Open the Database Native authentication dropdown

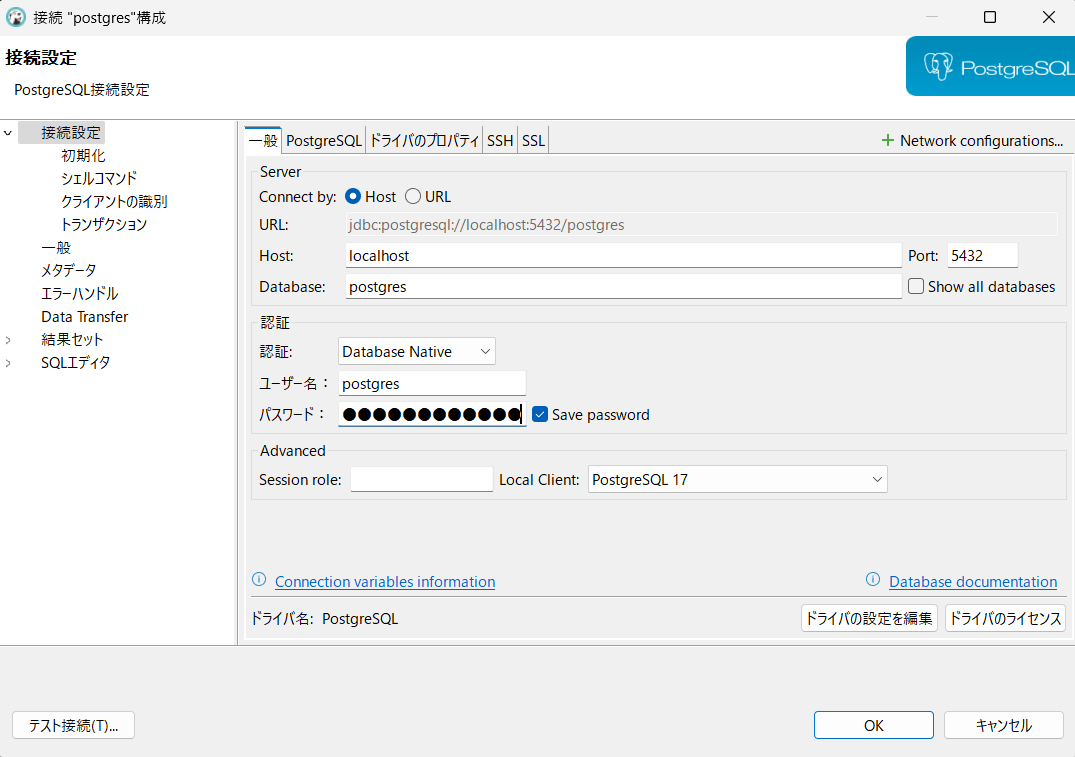[x=416, y=352]
